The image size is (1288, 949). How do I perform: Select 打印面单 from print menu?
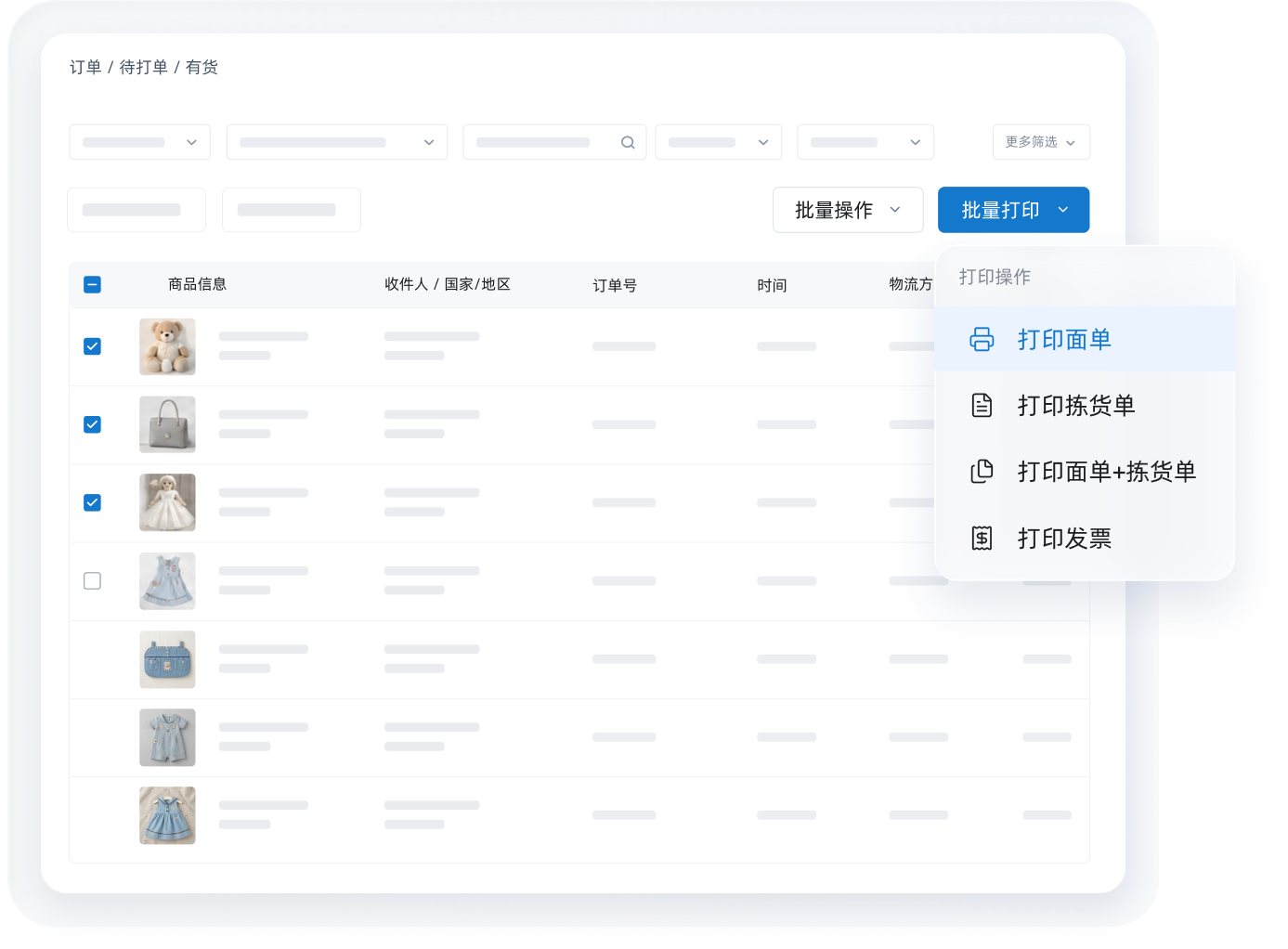(x=1085, y=339)
